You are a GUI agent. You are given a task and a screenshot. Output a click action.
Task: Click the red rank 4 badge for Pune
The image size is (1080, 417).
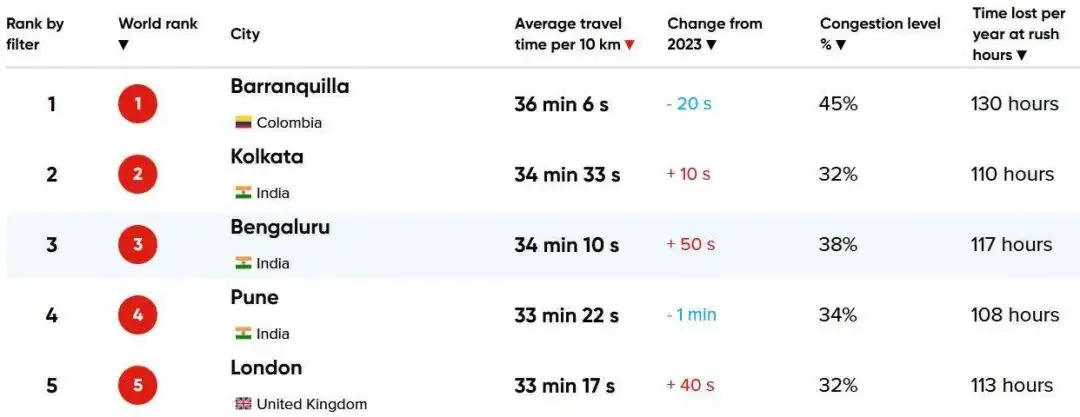coord(138,315)
